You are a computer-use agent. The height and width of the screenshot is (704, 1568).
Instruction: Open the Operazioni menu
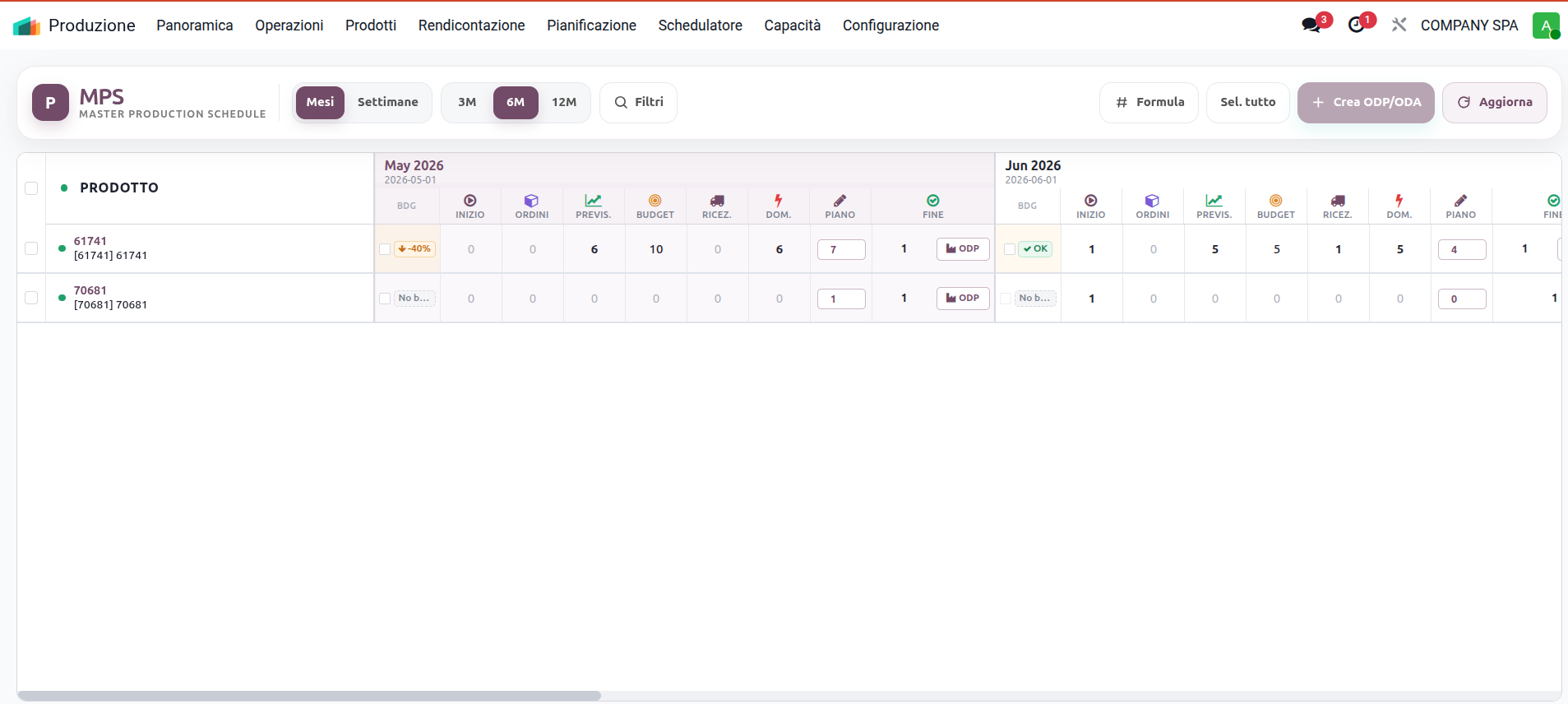289,25
